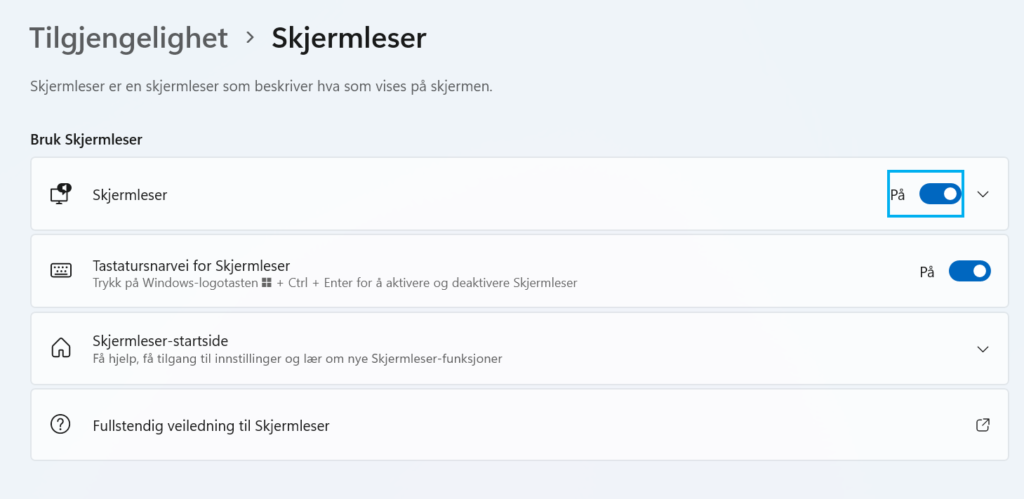Click the keyboard icon for Tastatursnarvei
Screen dimensions: 1024x499
(x=61, y=271)
